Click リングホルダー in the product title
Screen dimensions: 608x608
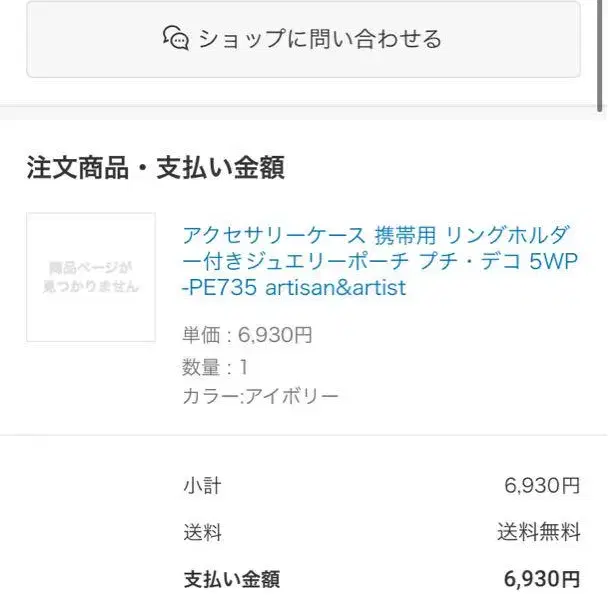[x=506, y=236]
